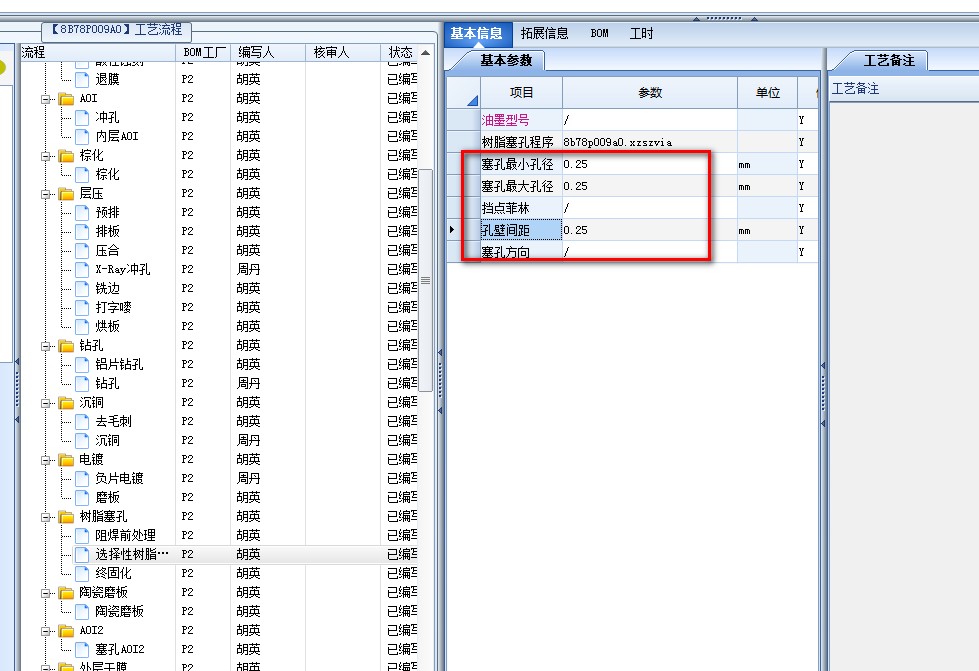Screen dimensions: 979x671
Task: Click the 退膜 document icon
Action: [82, 79]
